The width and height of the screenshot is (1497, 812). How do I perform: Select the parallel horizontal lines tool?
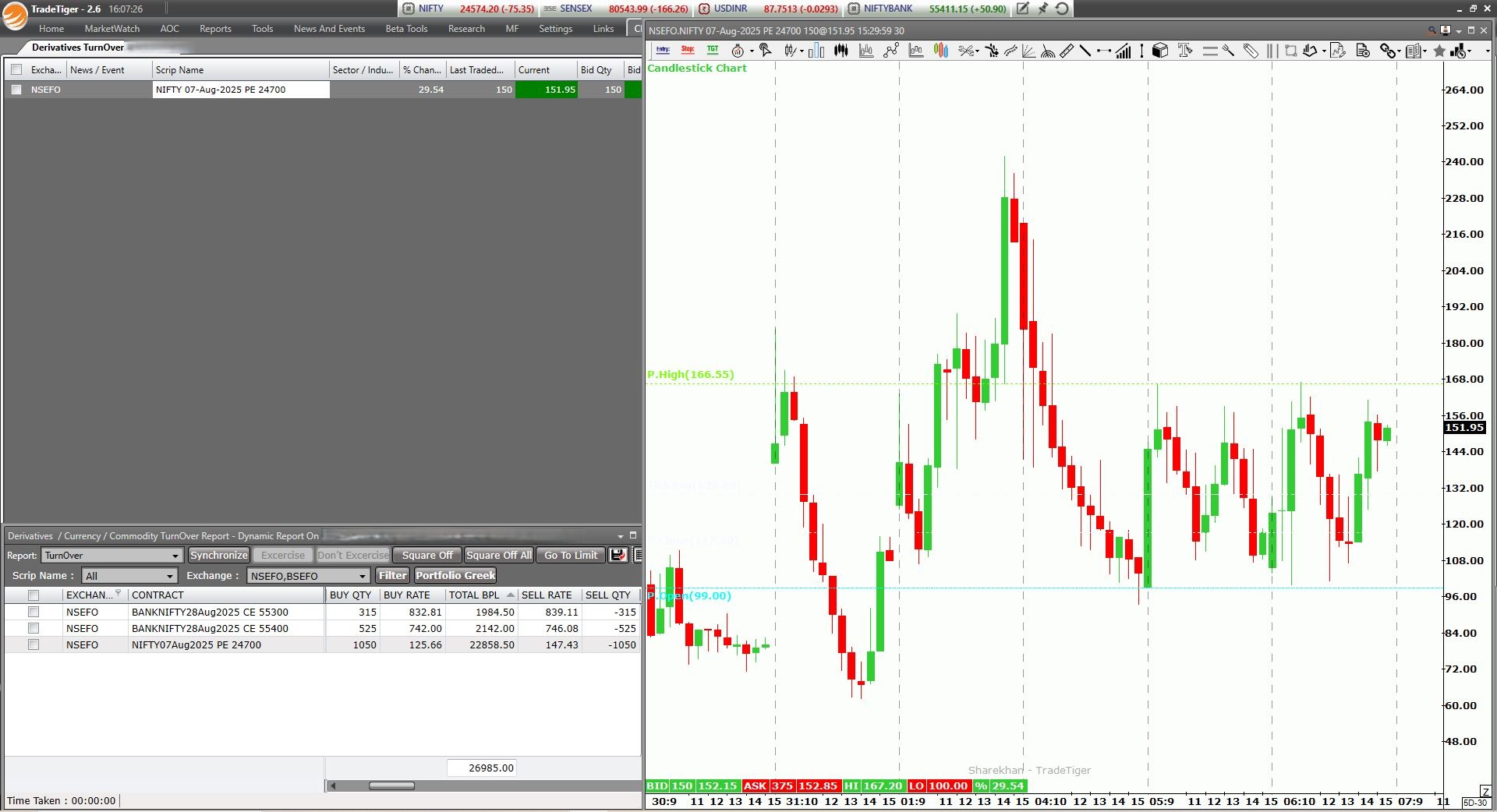click(1210, 51)
